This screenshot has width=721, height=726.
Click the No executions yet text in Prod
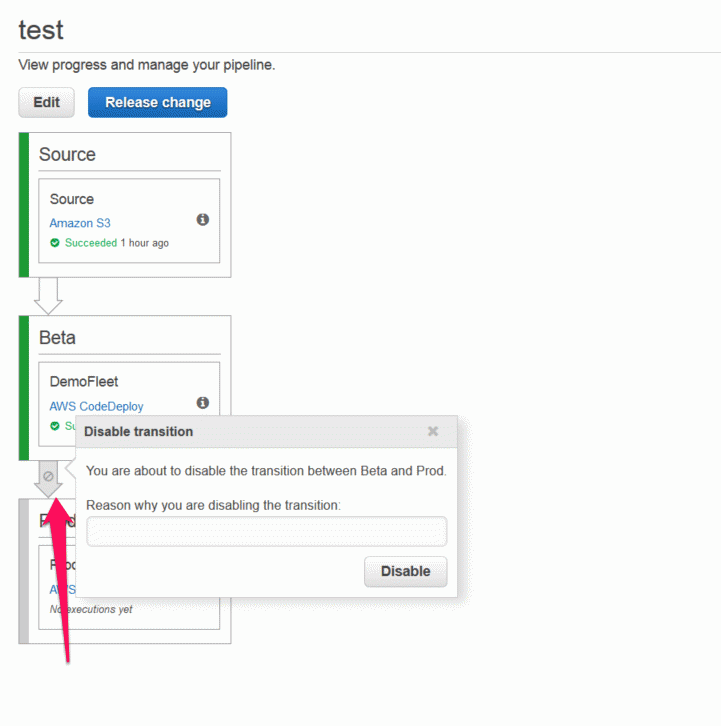pos(91,609)
